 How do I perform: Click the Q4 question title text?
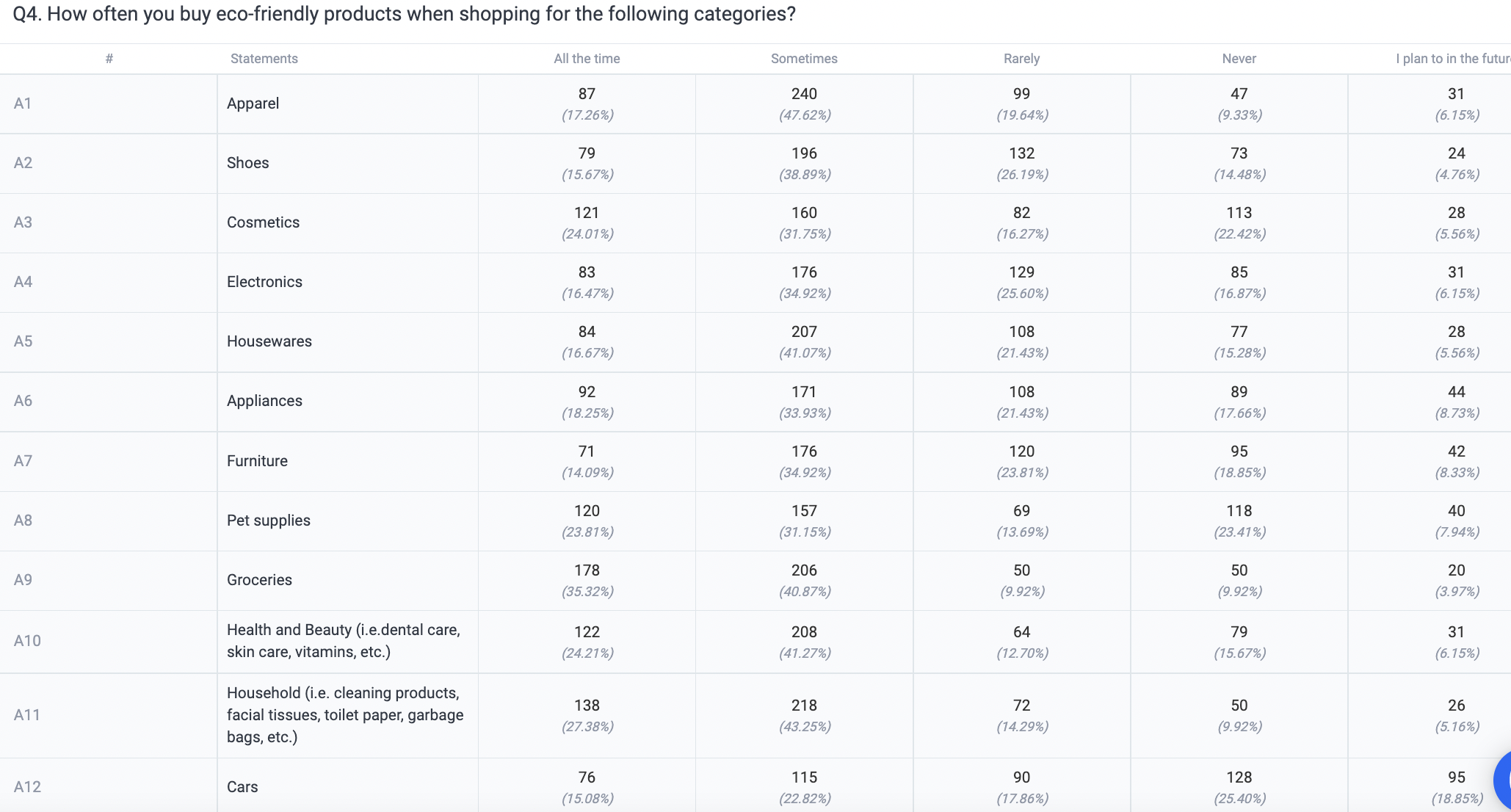point(404,15)
